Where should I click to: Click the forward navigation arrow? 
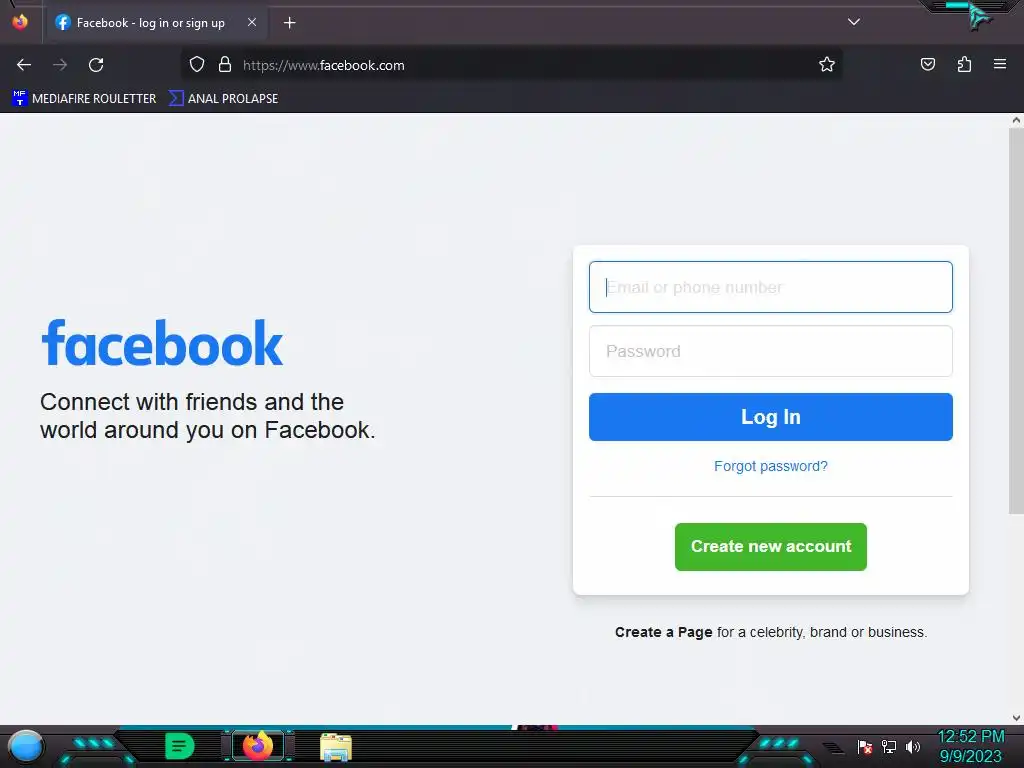tap(60, 65)
